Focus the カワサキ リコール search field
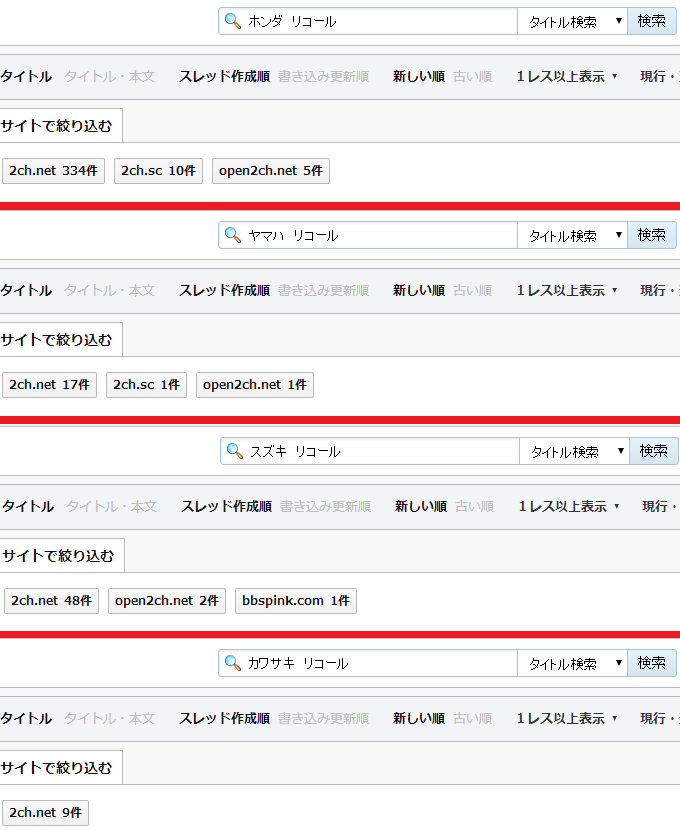Image resolution: width=680 pixels, height=830 pixels. (x=368, y=663)
